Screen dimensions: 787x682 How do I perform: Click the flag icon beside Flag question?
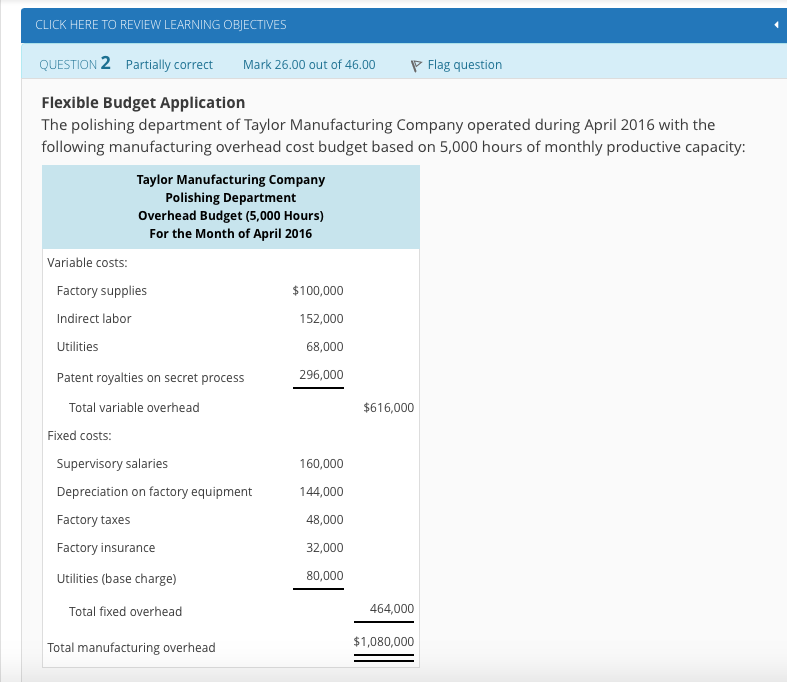tap(417, 65)
